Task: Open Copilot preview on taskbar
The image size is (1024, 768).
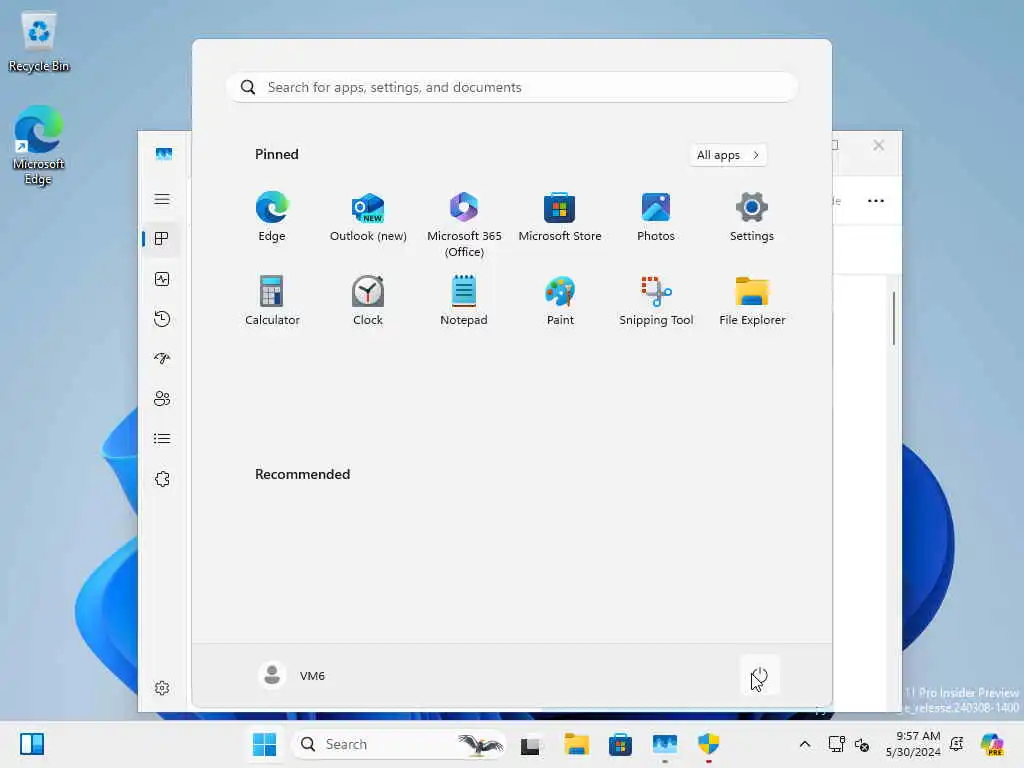Action: click(993, 744)
